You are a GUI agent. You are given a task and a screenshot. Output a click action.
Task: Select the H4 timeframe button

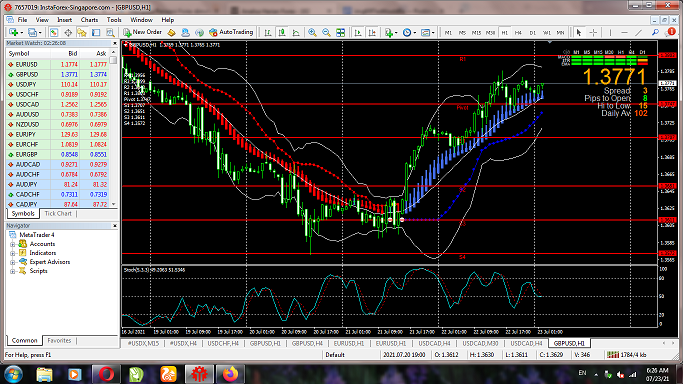pyautogui.click(x=518, y=33)
